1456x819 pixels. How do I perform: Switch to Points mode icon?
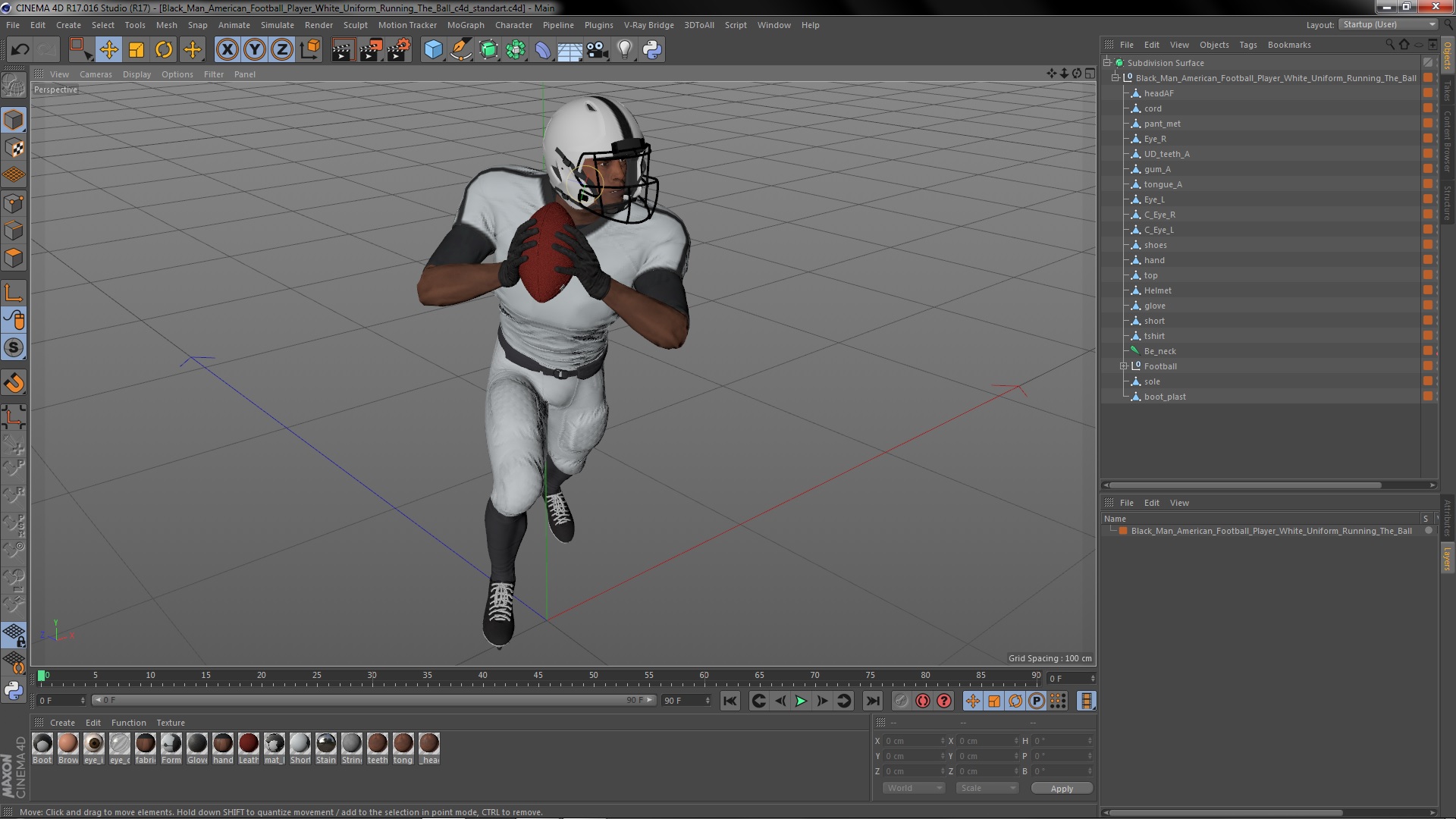(x=14, y=203)
